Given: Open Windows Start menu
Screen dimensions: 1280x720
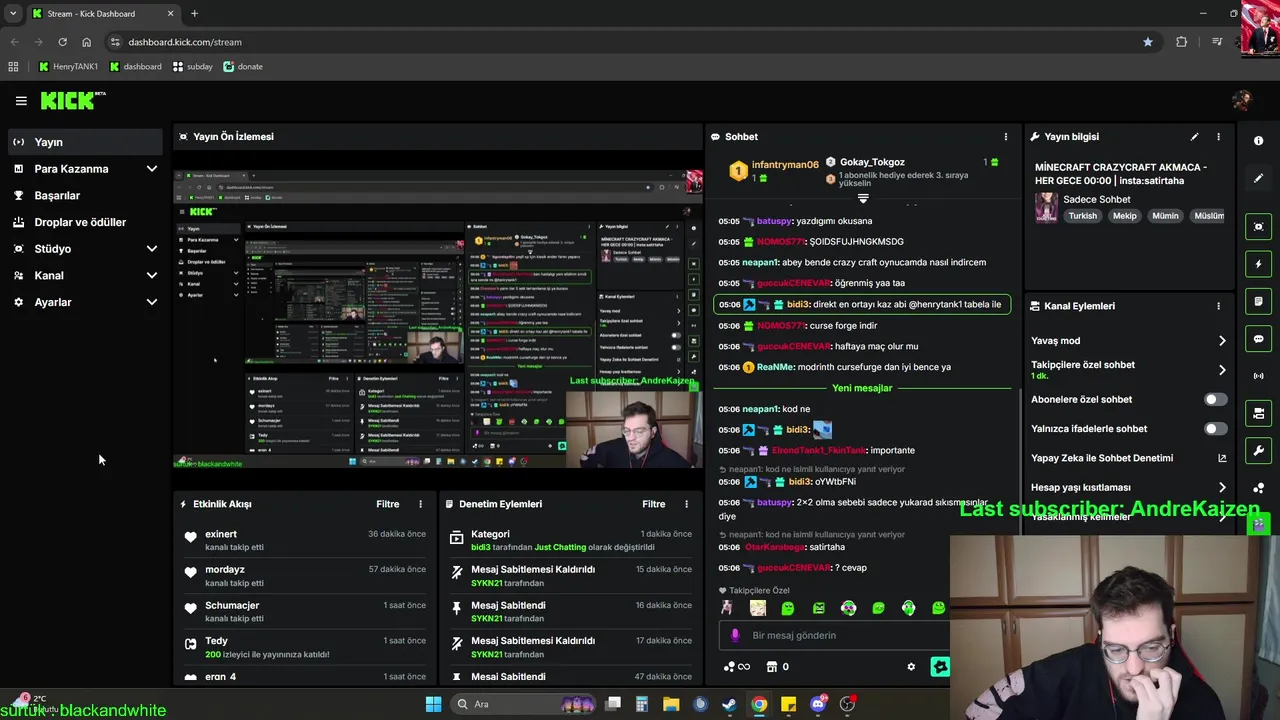Looking at the screenshot, I should point(433,704).
